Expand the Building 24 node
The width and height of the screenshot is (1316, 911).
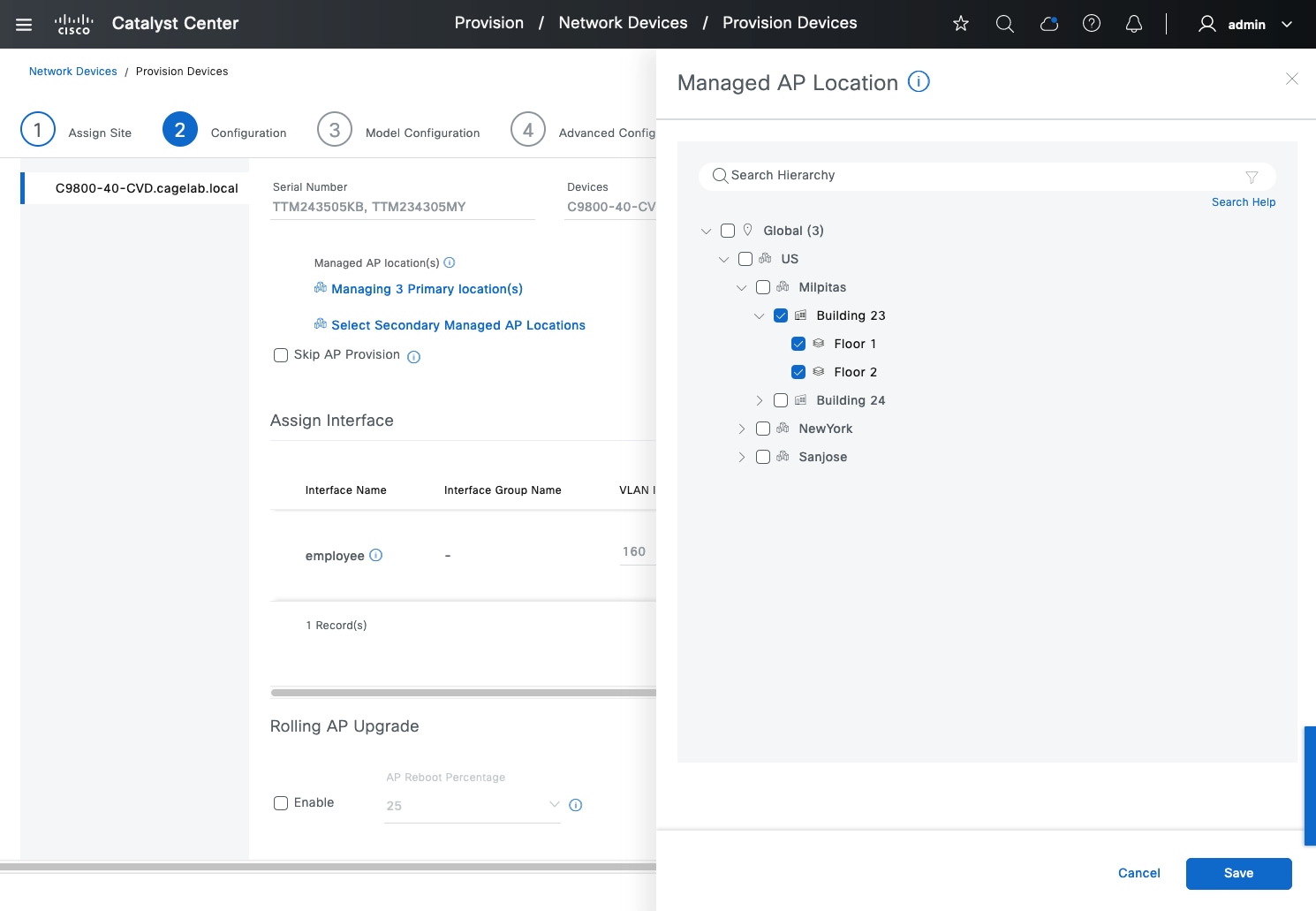point(760,400)
